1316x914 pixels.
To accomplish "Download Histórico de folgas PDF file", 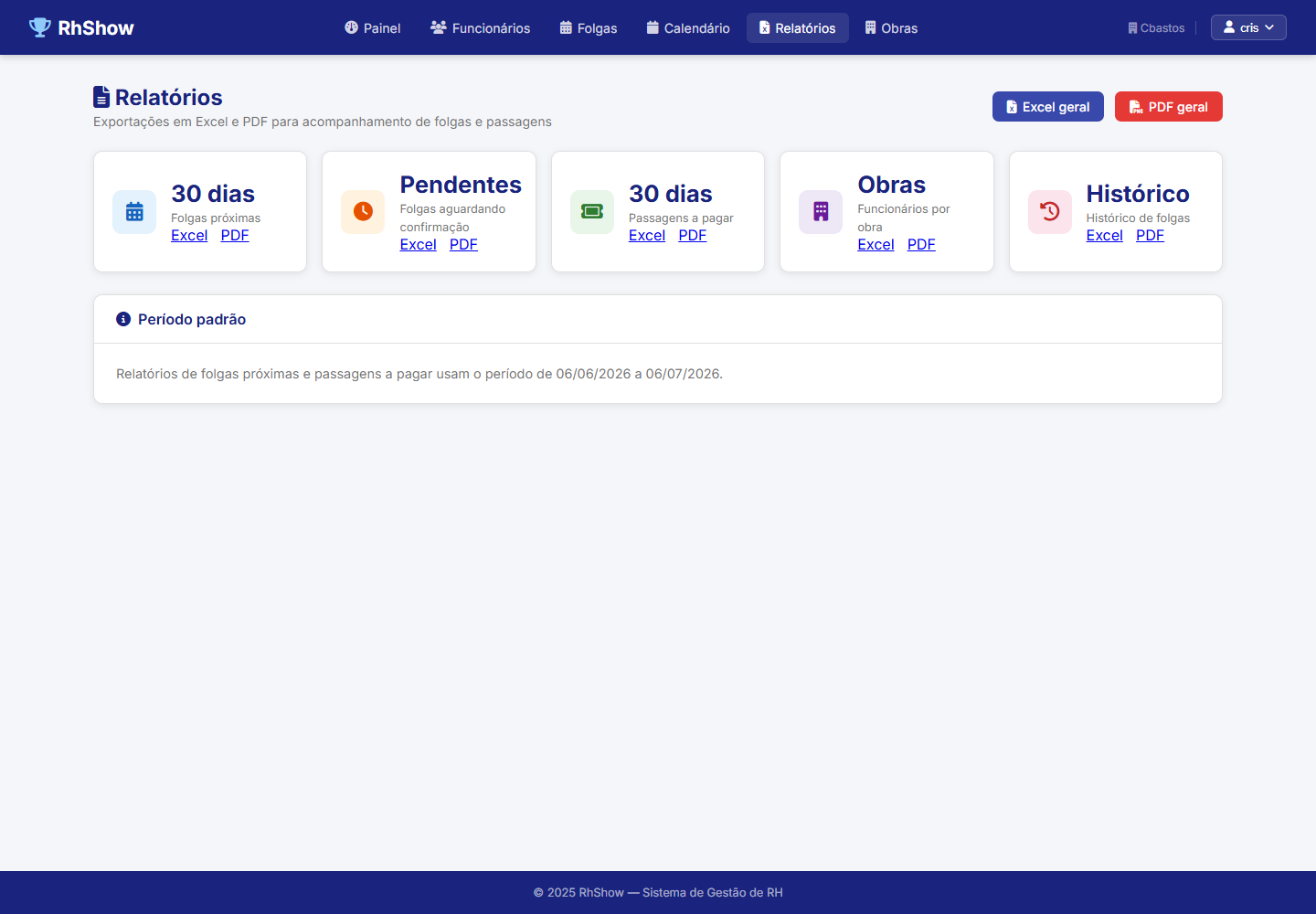I will [x=1150, y=236].
